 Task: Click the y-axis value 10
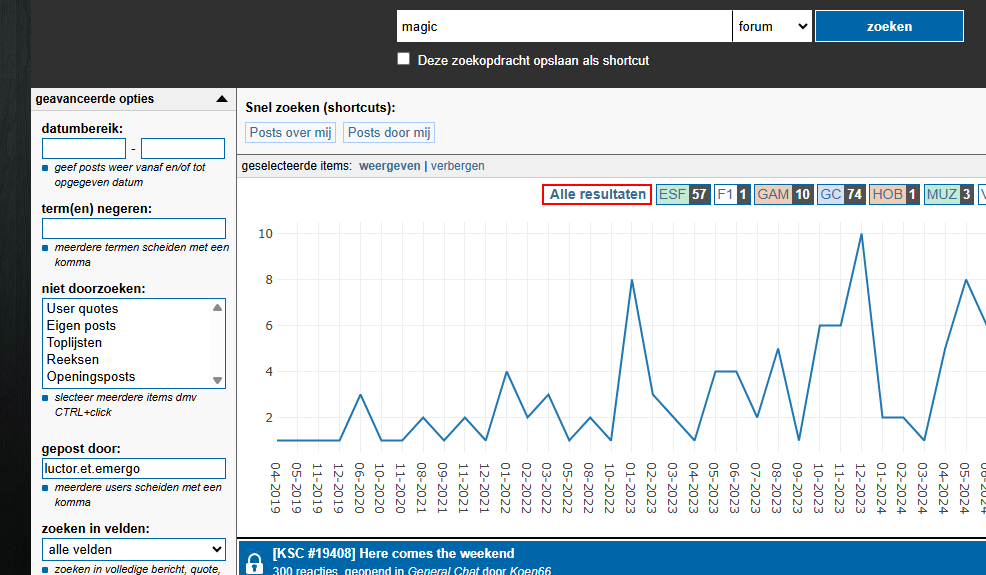[x=265, y=233]
